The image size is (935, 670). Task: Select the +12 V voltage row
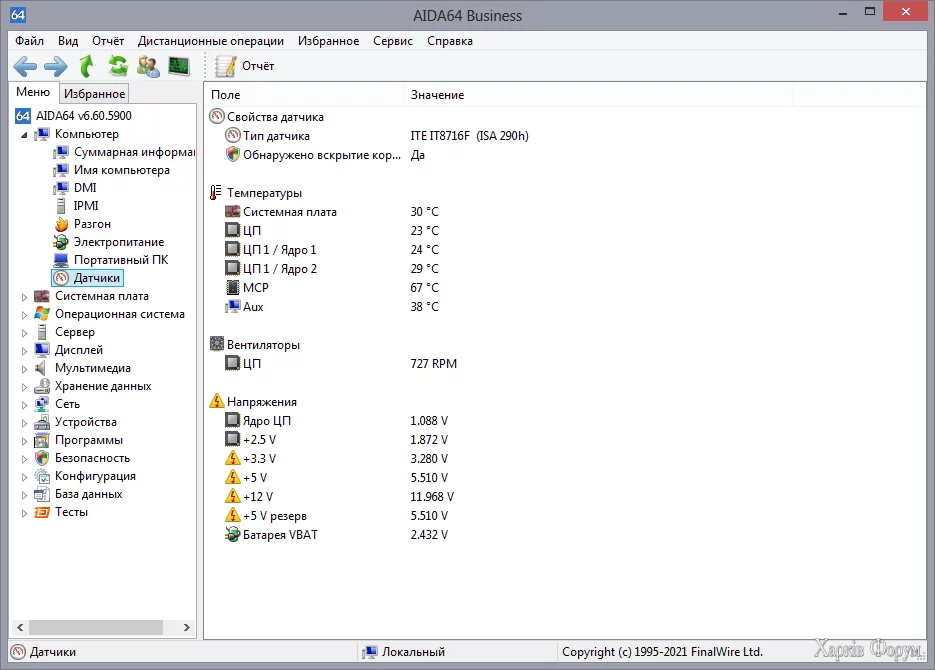[x=258, y=497]
